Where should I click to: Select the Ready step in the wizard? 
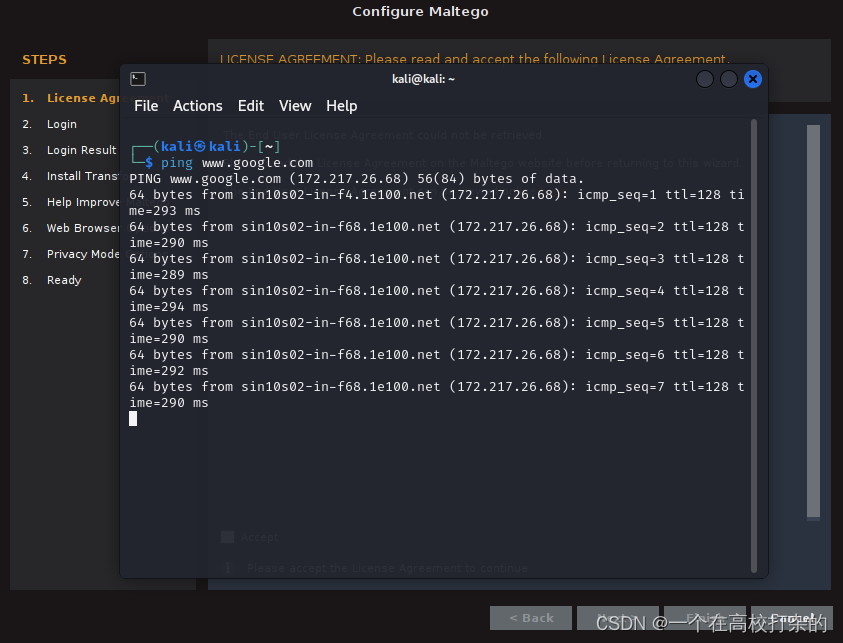point(52,280)
